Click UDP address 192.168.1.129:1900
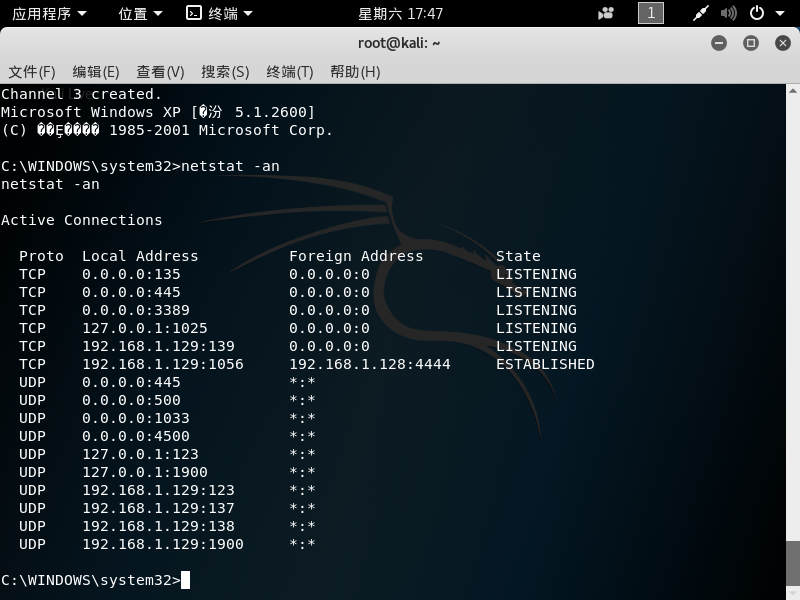The image size is (800, 600). [x=163, y=544]
